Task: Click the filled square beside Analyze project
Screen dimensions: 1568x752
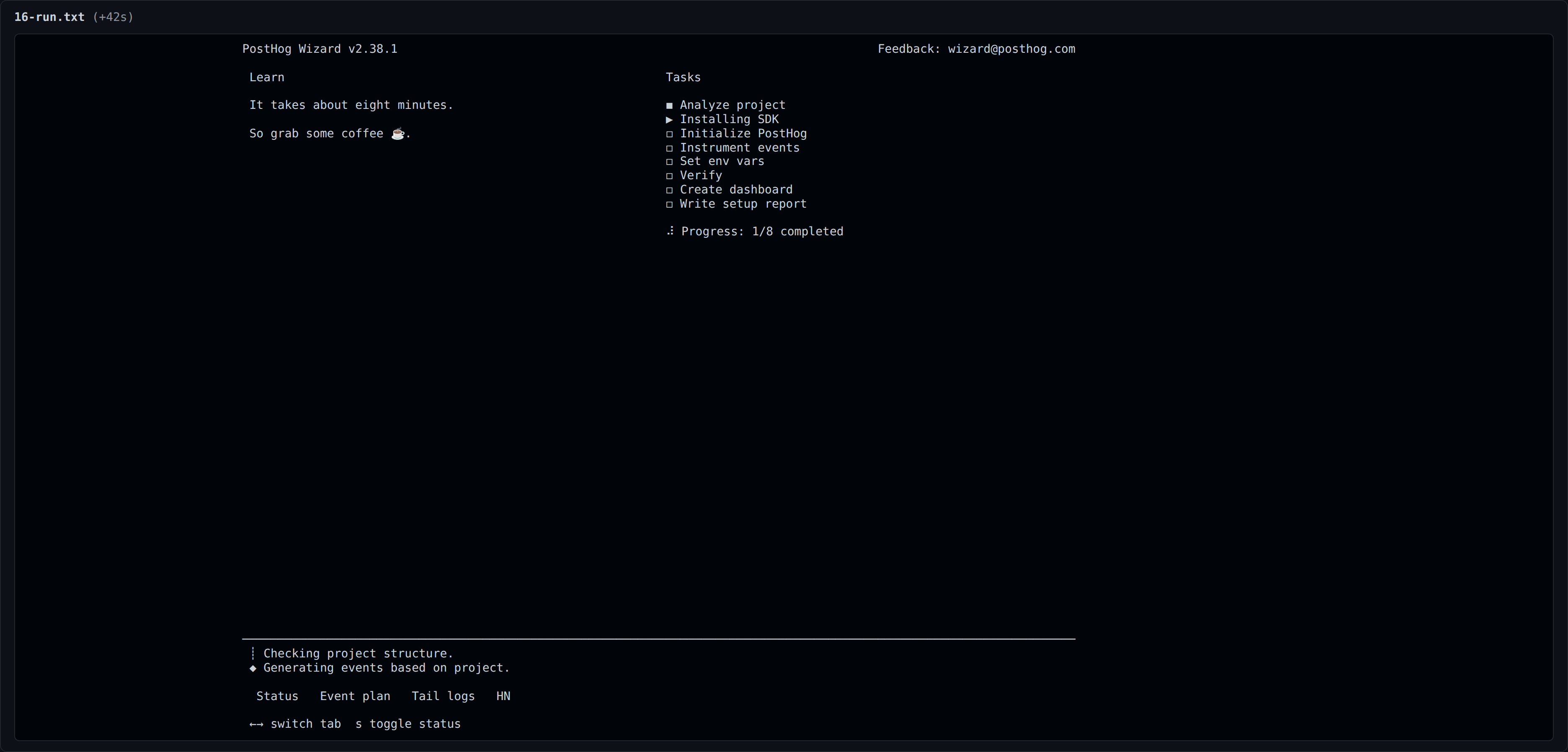Action: pos(670,105)
